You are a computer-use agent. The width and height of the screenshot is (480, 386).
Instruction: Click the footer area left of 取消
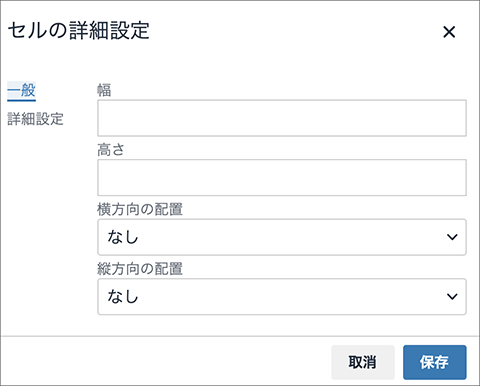166,362
